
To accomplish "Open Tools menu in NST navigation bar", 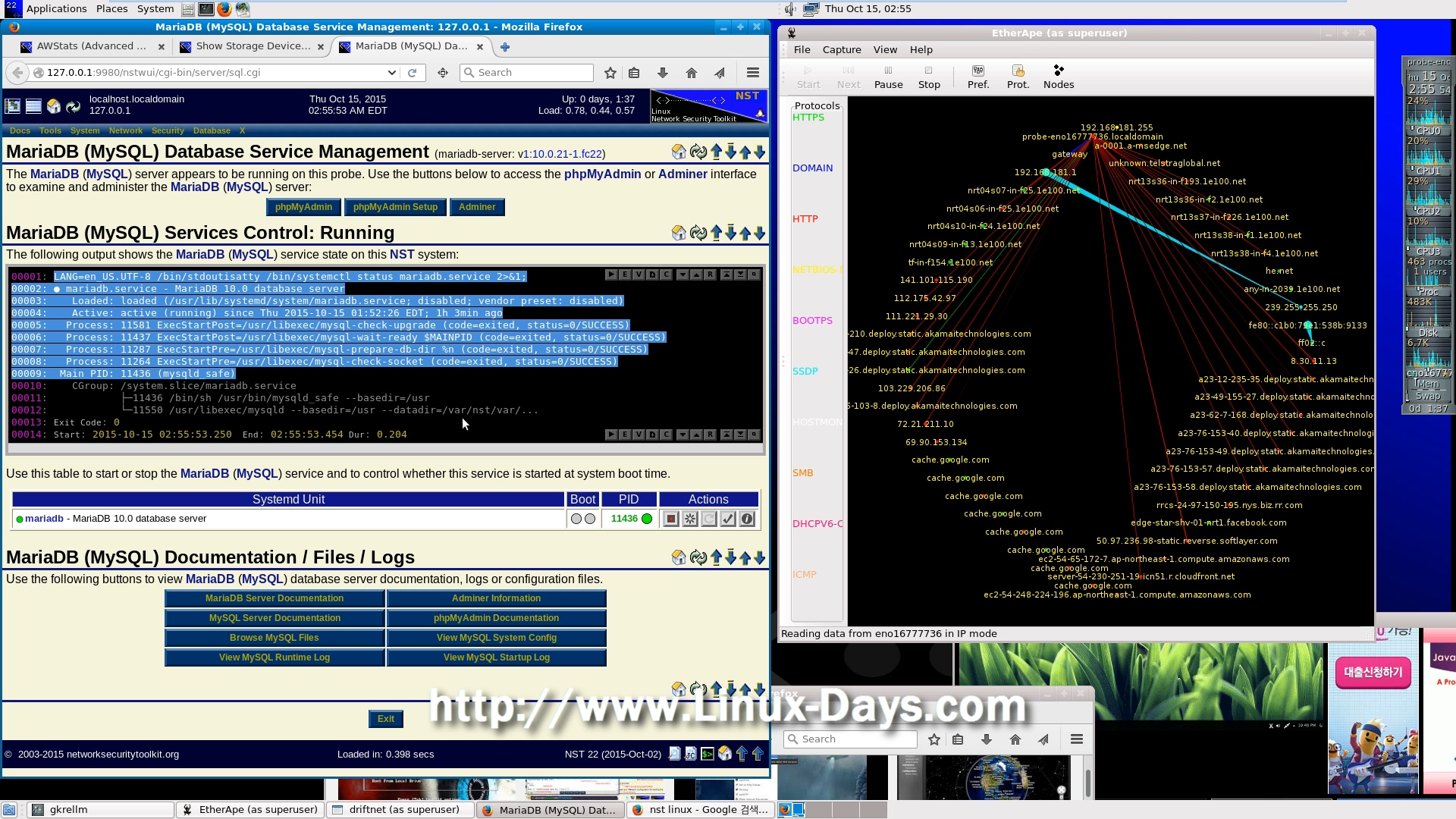I will (50, 130).
